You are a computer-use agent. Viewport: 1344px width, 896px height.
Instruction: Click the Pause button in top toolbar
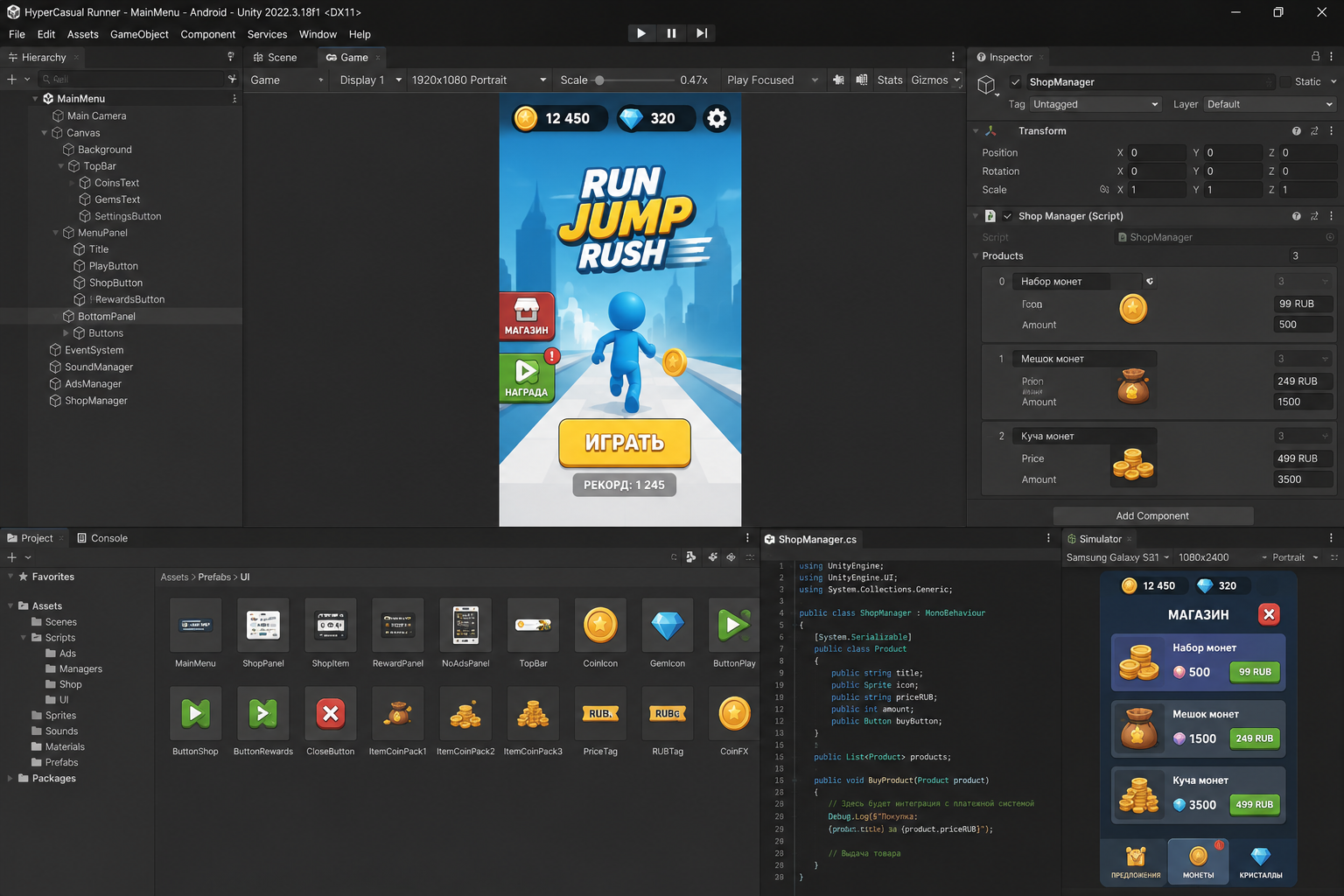pos(671,33)
